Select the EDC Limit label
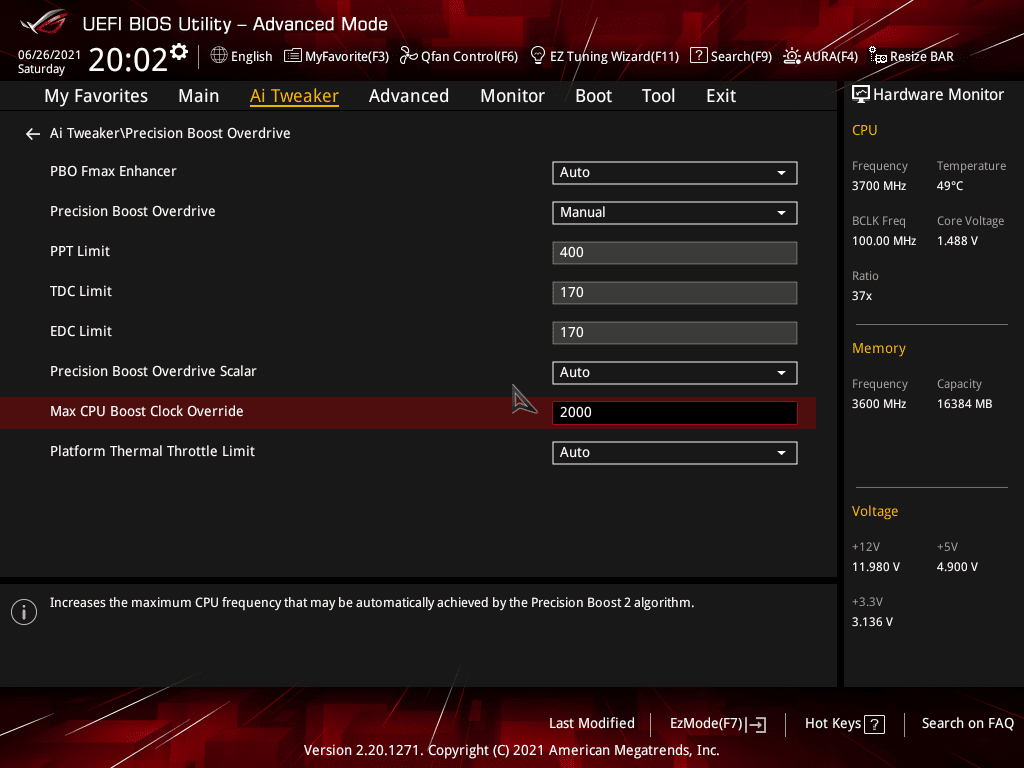This screenshot has height=768, width=1024. (81, 331)
